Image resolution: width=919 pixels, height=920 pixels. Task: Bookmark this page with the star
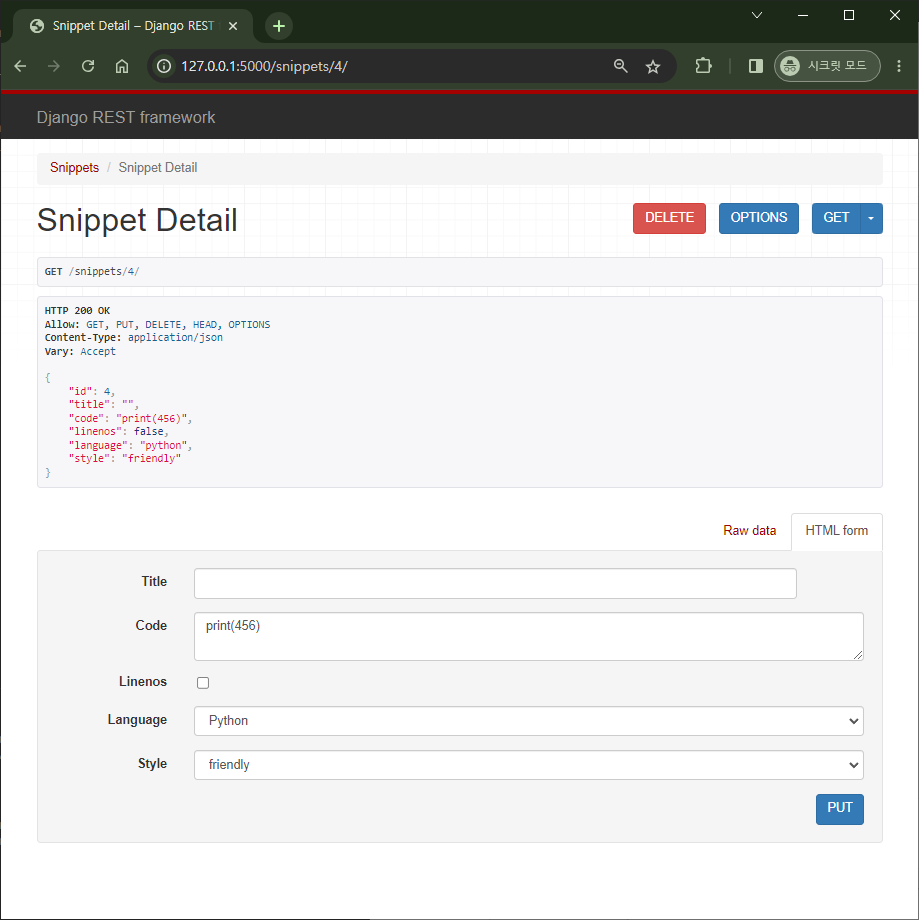click(x=653, y=66)
